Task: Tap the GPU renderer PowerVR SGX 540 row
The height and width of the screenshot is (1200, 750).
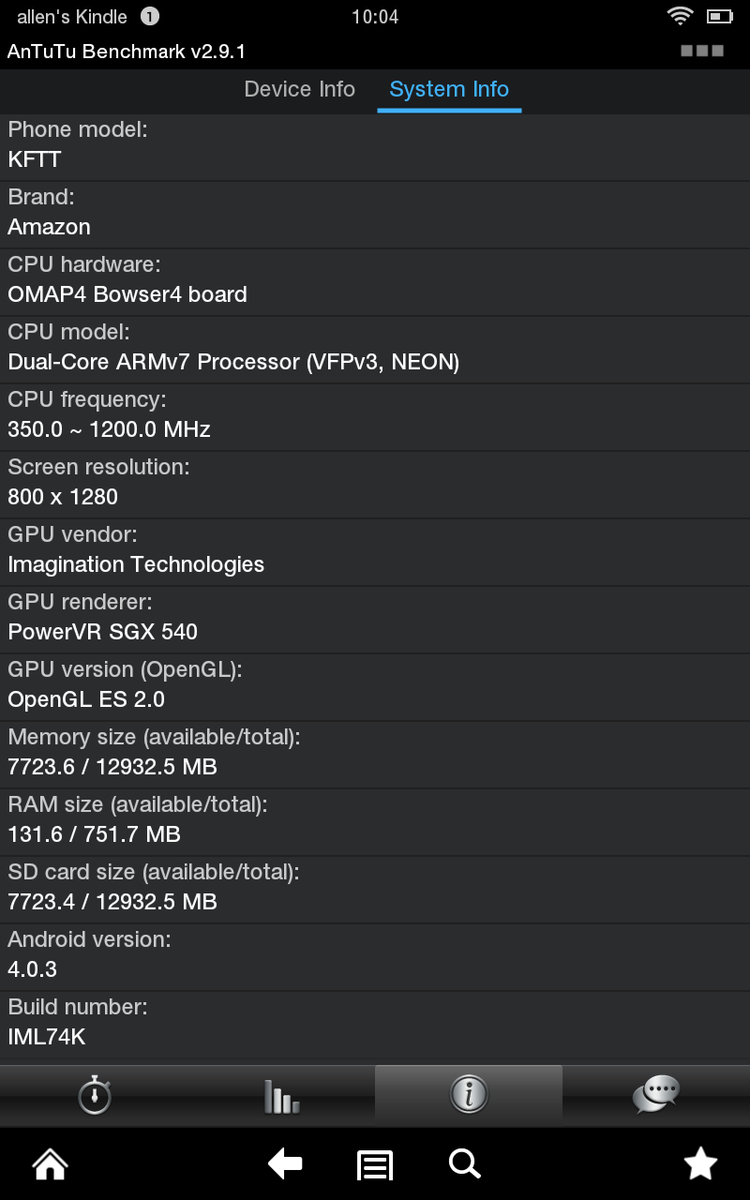Action: click(375, 619)
